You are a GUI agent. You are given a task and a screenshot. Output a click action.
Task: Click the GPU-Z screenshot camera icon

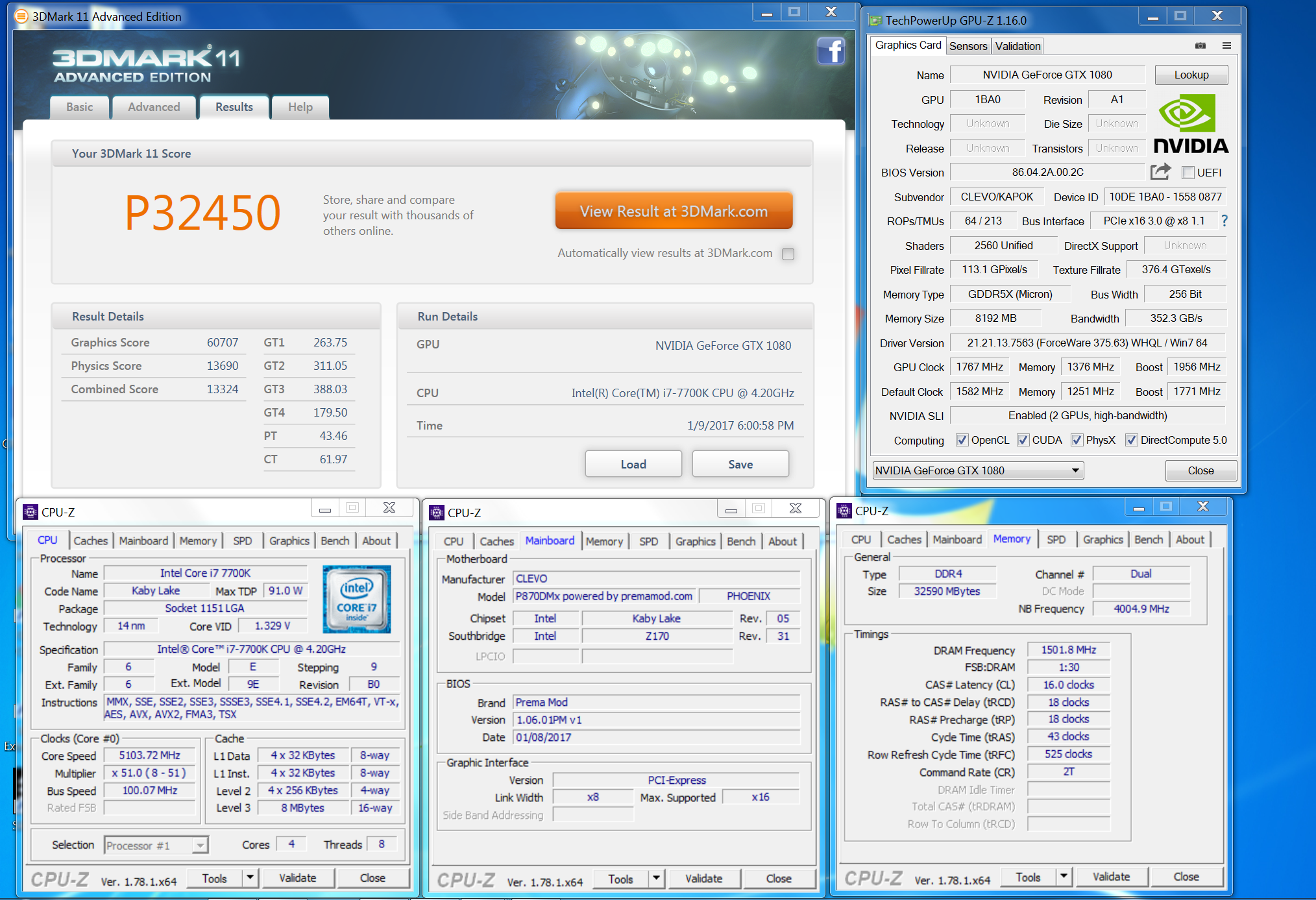click(1200, 45)
